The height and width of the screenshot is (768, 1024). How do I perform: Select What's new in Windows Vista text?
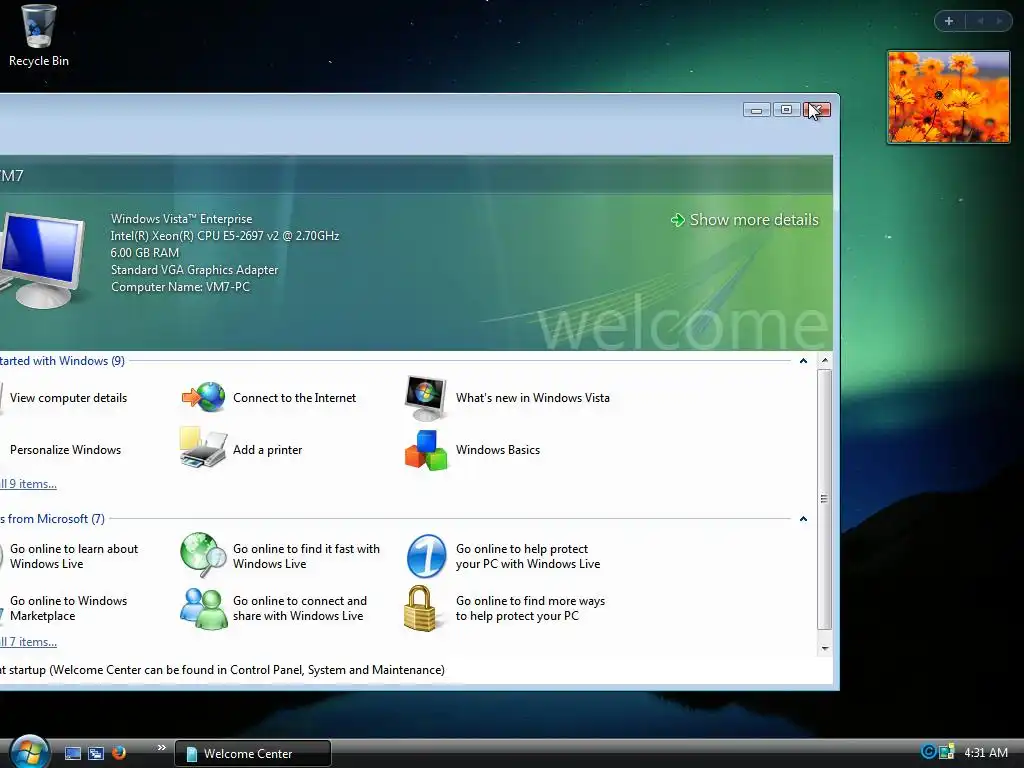(x=533, y=398)
